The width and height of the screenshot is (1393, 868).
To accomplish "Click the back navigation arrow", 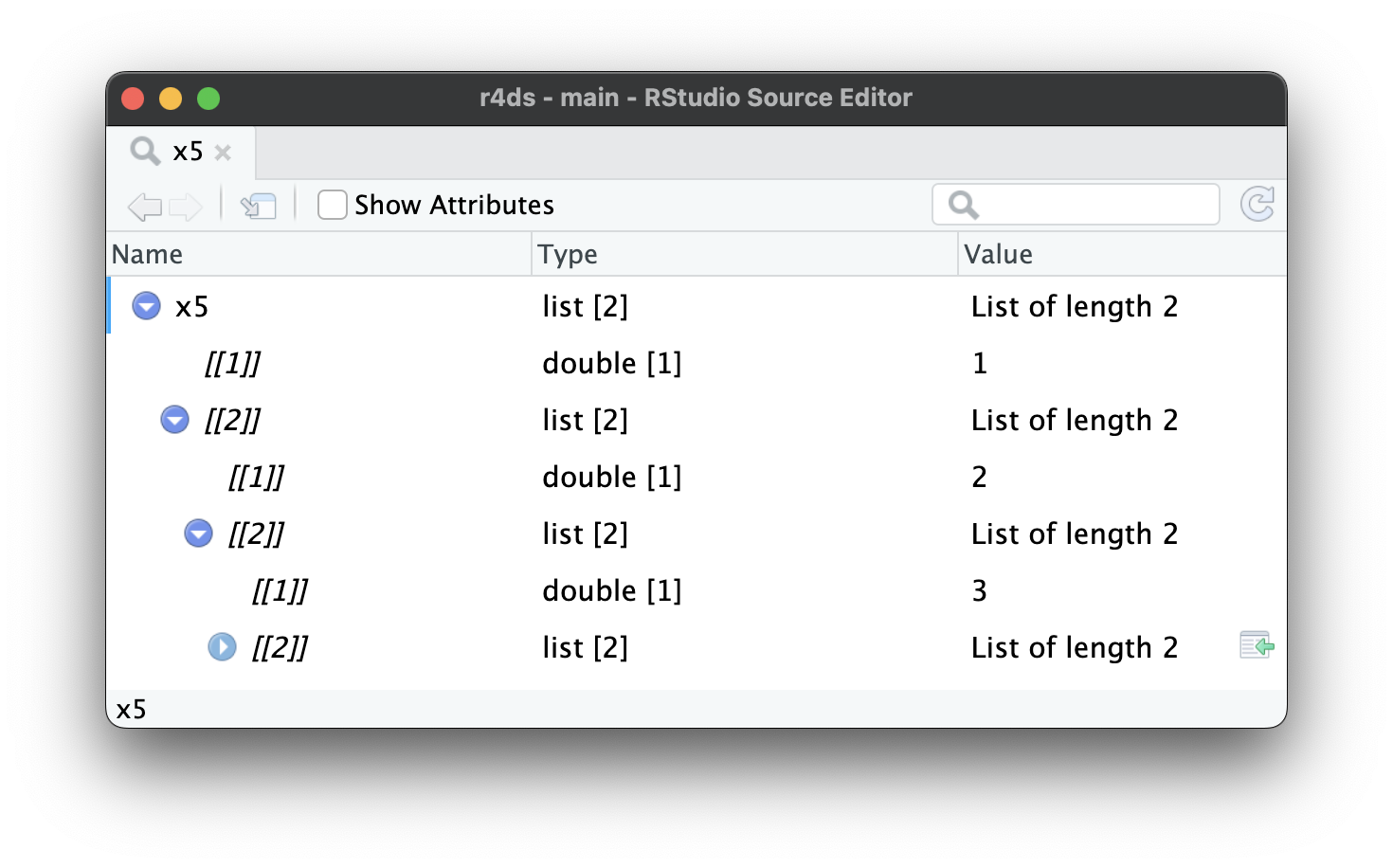I will (x=145, y=207).
